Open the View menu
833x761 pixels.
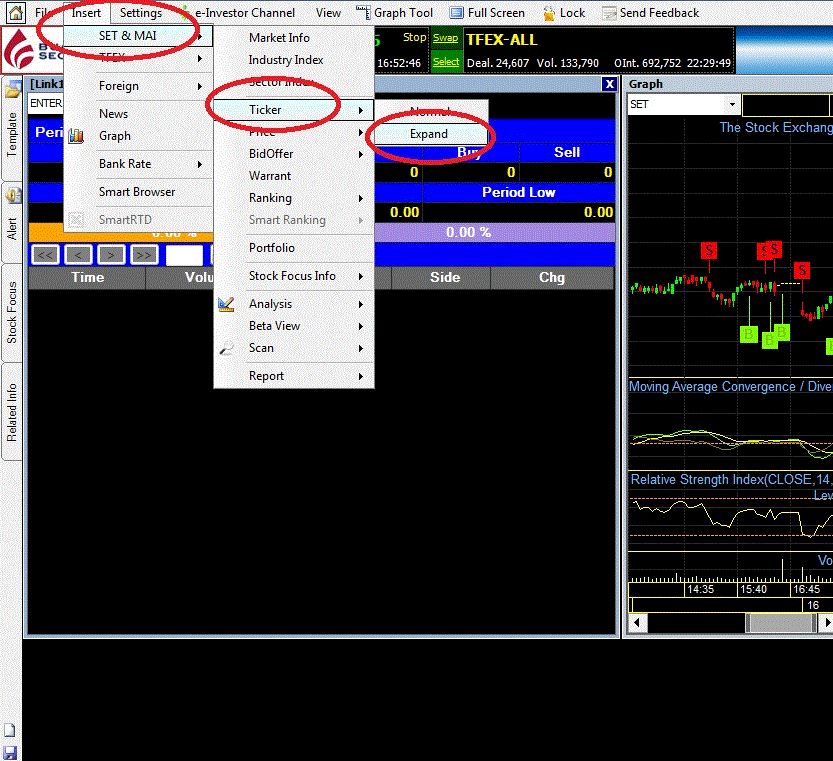coord(328,13)
